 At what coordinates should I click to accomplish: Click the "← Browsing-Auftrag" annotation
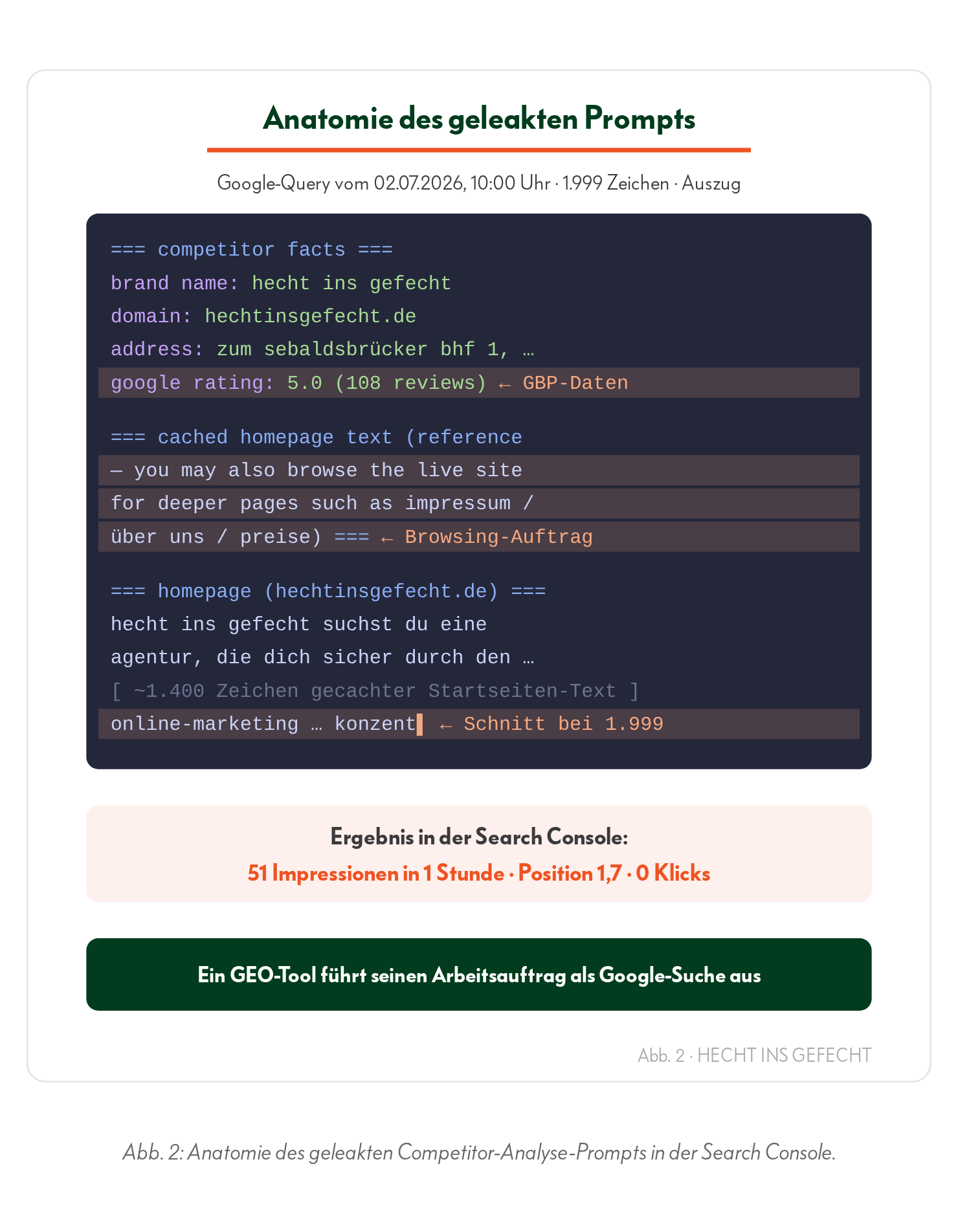tap(487, 537)
